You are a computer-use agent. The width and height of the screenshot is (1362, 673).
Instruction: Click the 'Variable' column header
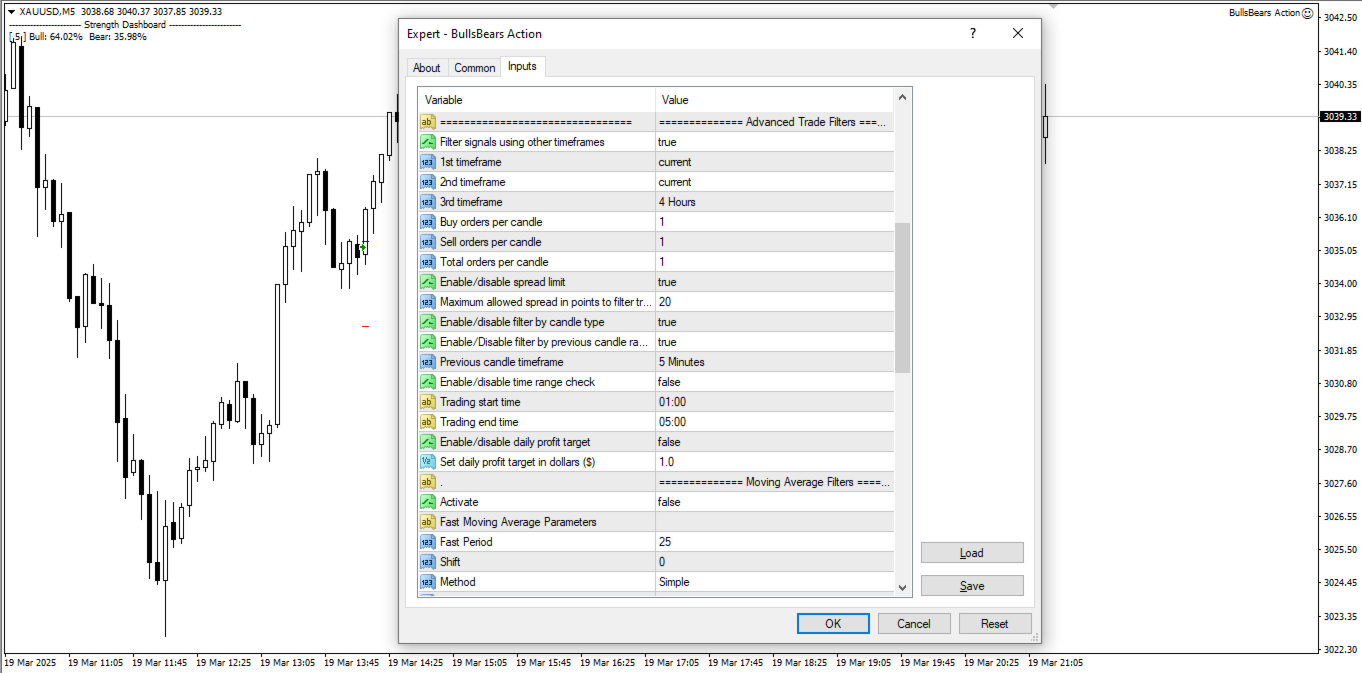[x=537, y=100]
